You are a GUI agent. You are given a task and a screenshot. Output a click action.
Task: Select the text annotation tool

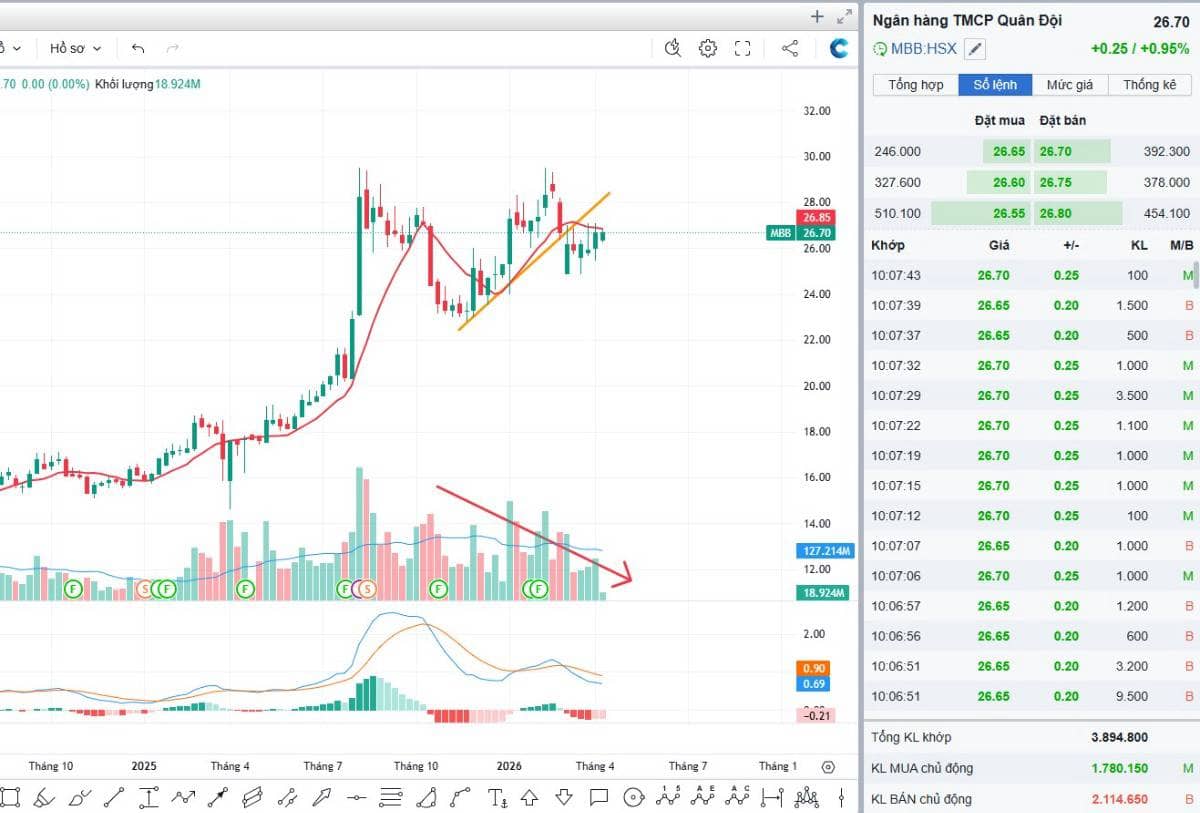pyautogui.click(x=497, y=797)
